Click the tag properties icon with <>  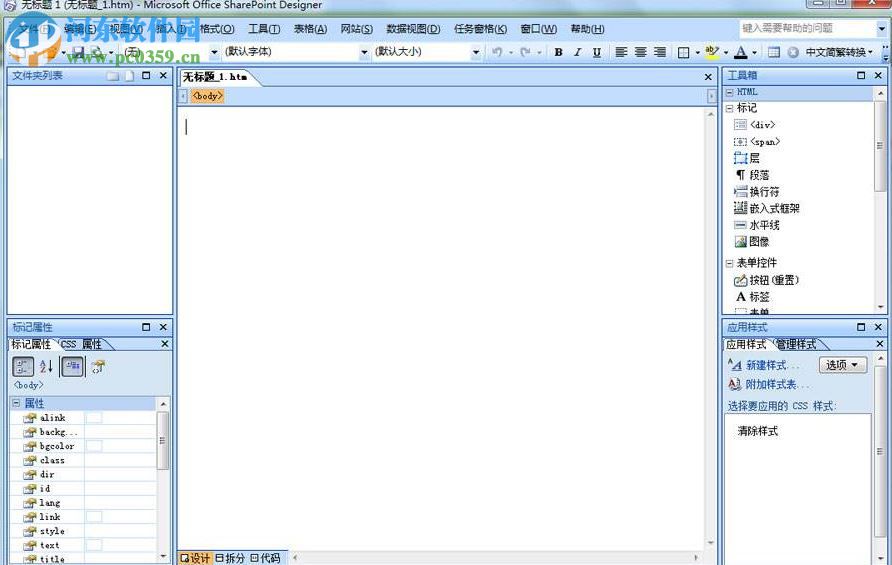pyautogui.click(x=98, y=367)
